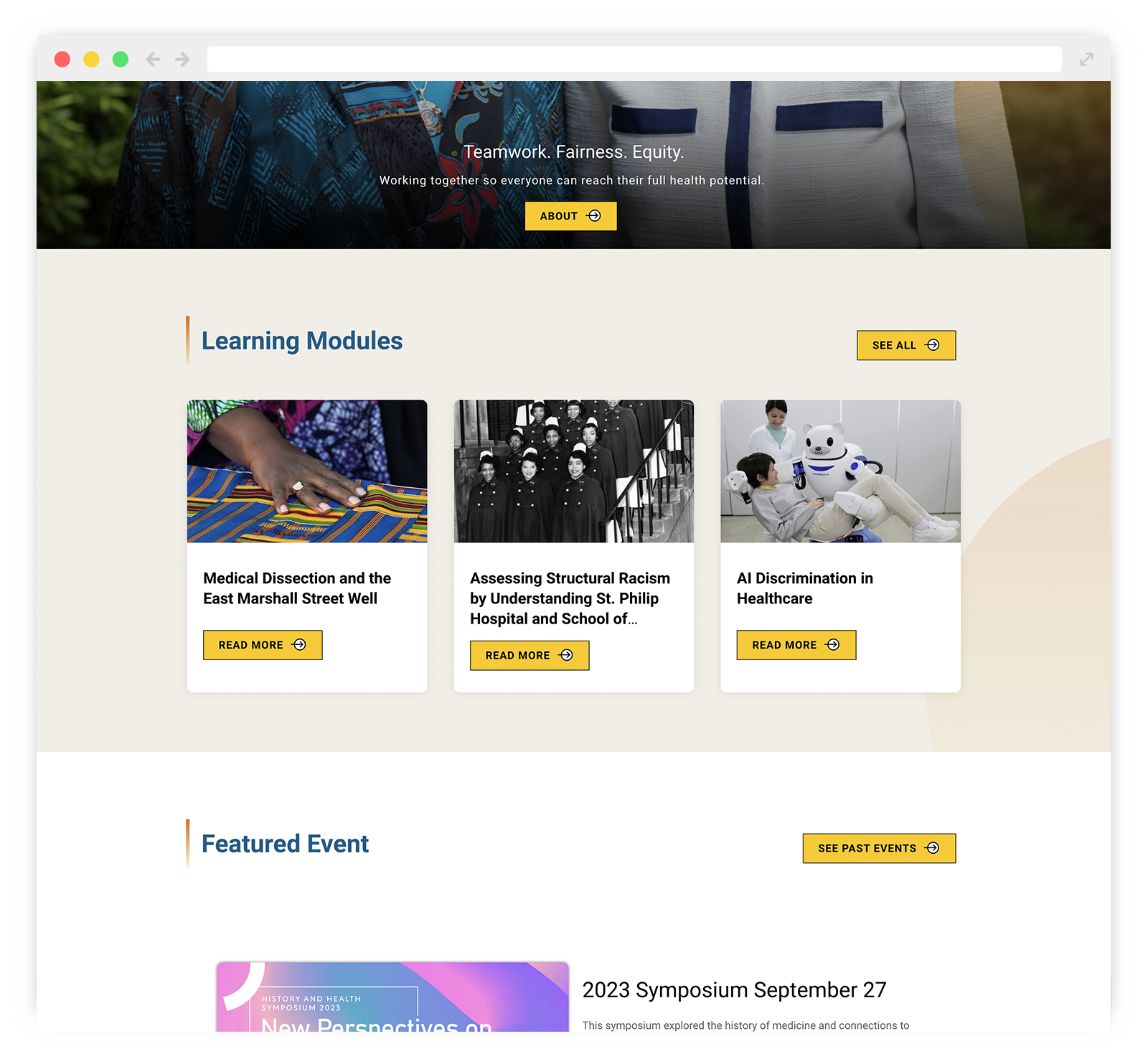Click the browser back arrow icon
This screenshot has height=1059, width=1148.
pos(153,59)
